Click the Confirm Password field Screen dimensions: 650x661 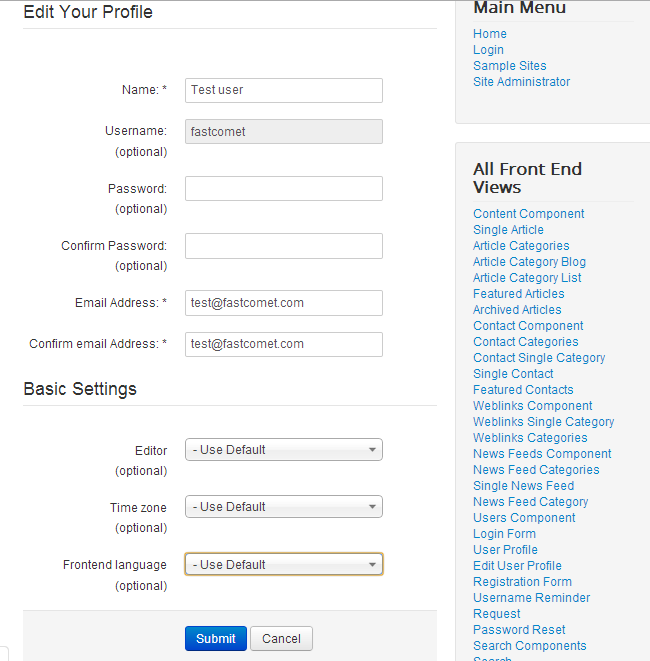pos(283,246)
